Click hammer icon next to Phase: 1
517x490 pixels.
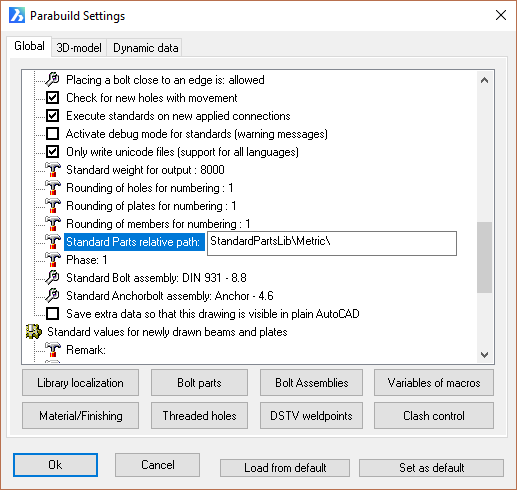(53, 260)
